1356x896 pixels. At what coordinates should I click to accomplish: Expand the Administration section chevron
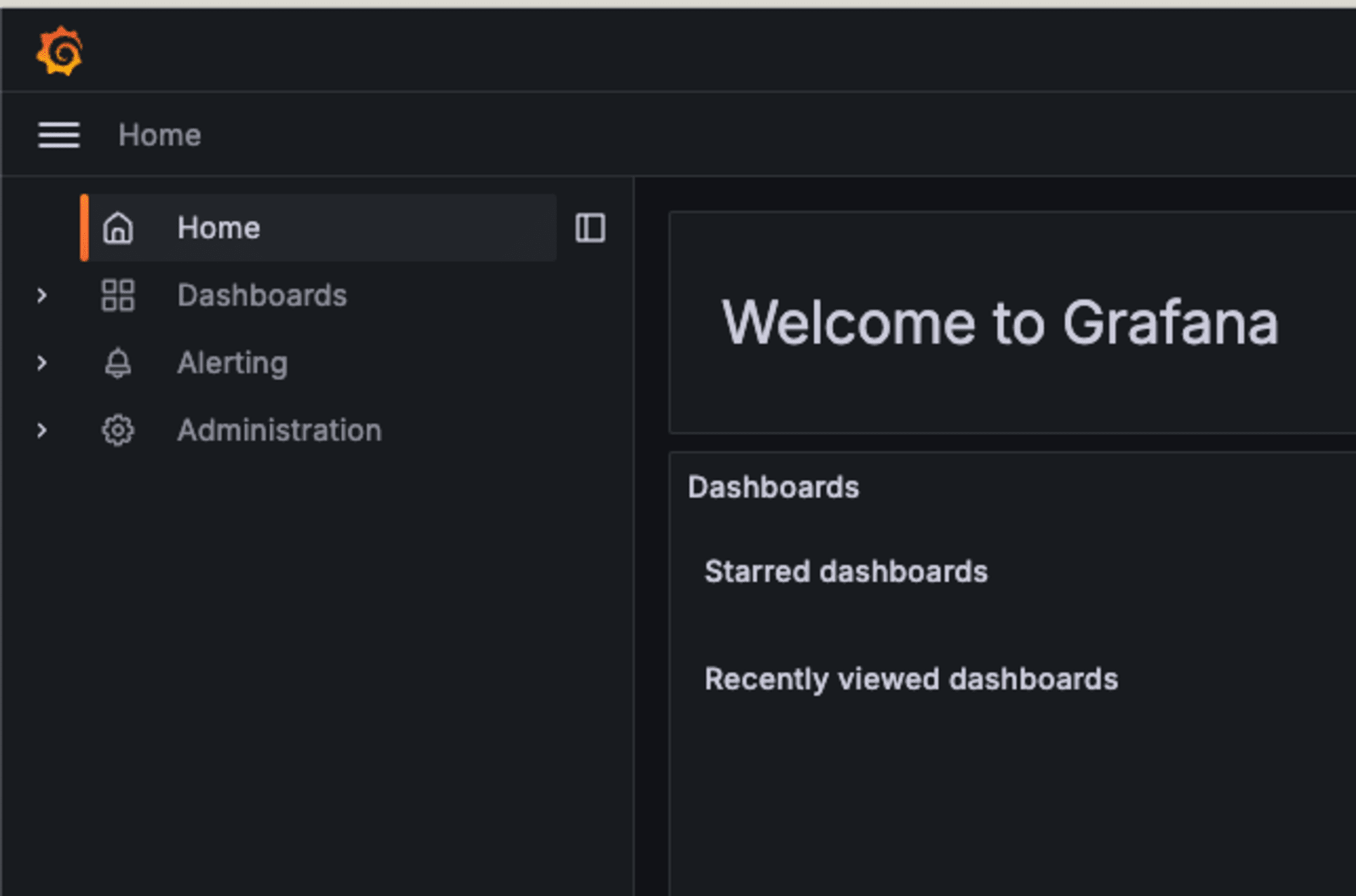[42, 430]
